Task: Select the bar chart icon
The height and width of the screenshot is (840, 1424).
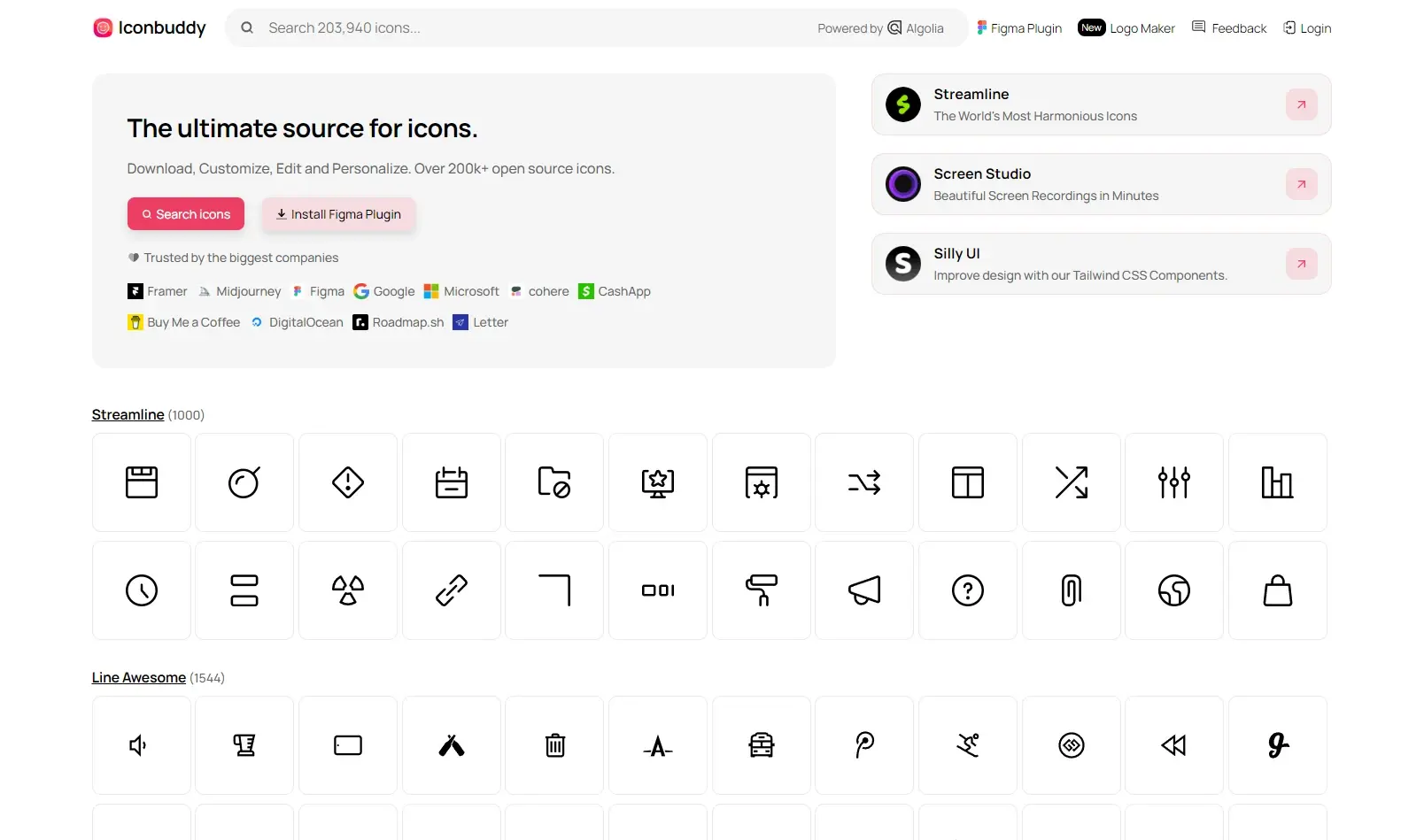Action: point(1278,482)
